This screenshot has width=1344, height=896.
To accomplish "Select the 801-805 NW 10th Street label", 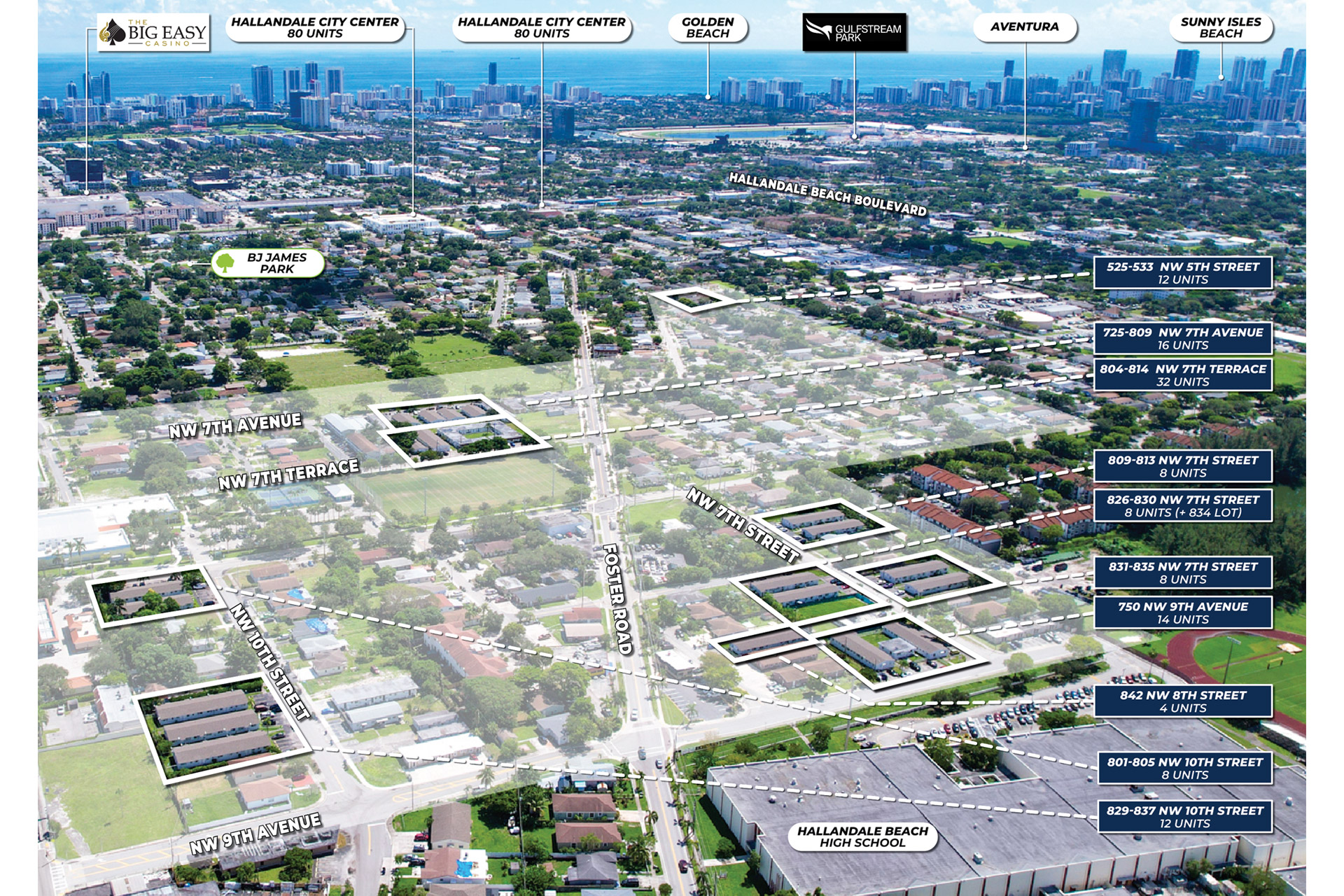I will click(1184, 768).
